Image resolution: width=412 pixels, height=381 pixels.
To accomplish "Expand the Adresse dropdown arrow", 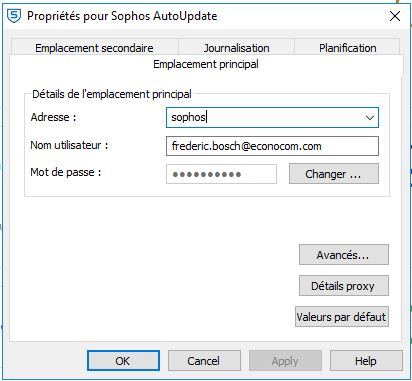I will (370, 118).
